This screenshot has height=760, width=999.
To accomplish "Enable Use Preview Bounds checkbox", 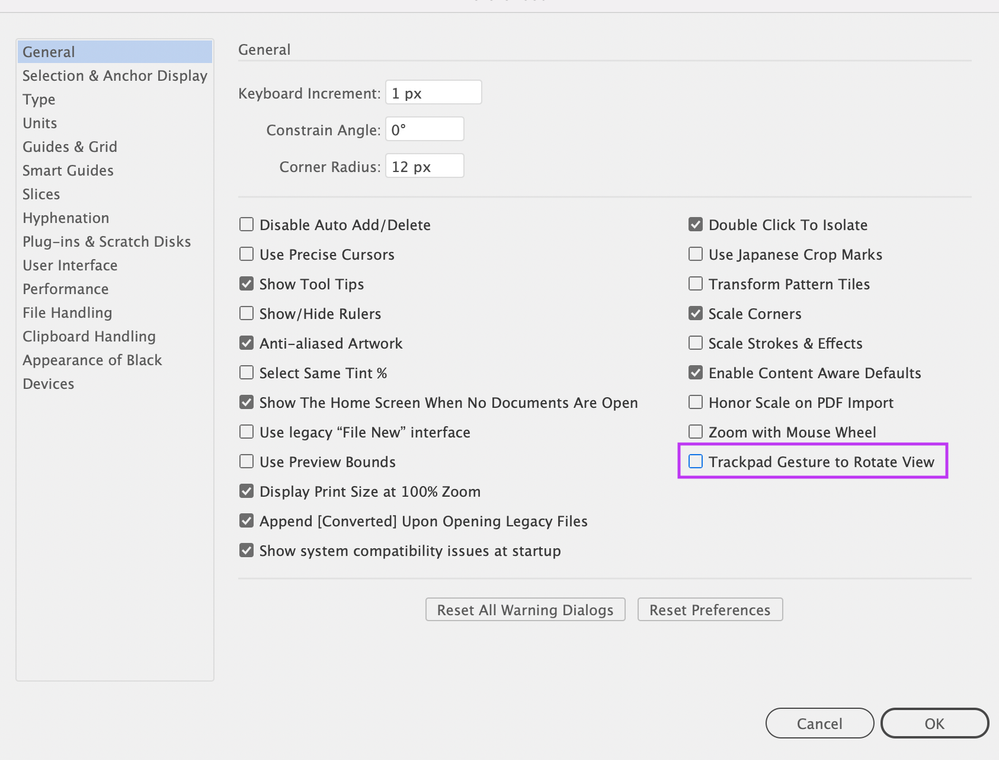I will (x=246, y=462).
